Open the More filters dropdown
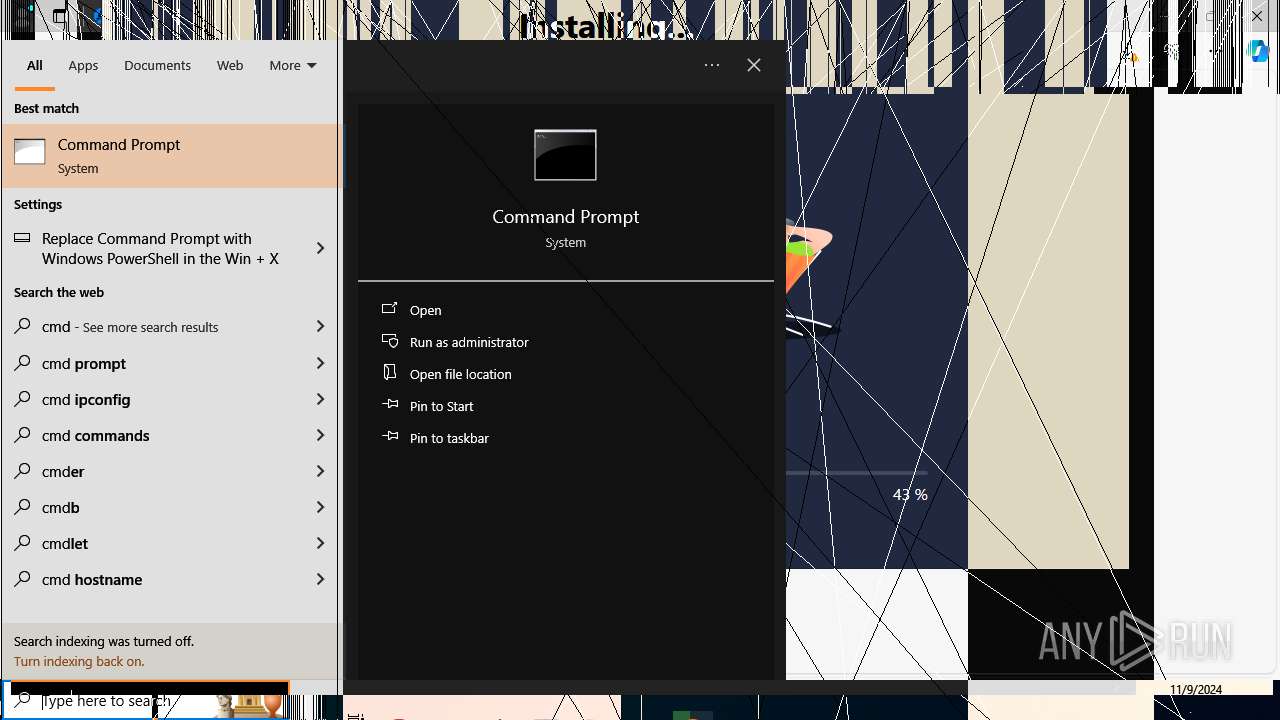The width and height of the screenshot is (1280, 720). [293, 65]
